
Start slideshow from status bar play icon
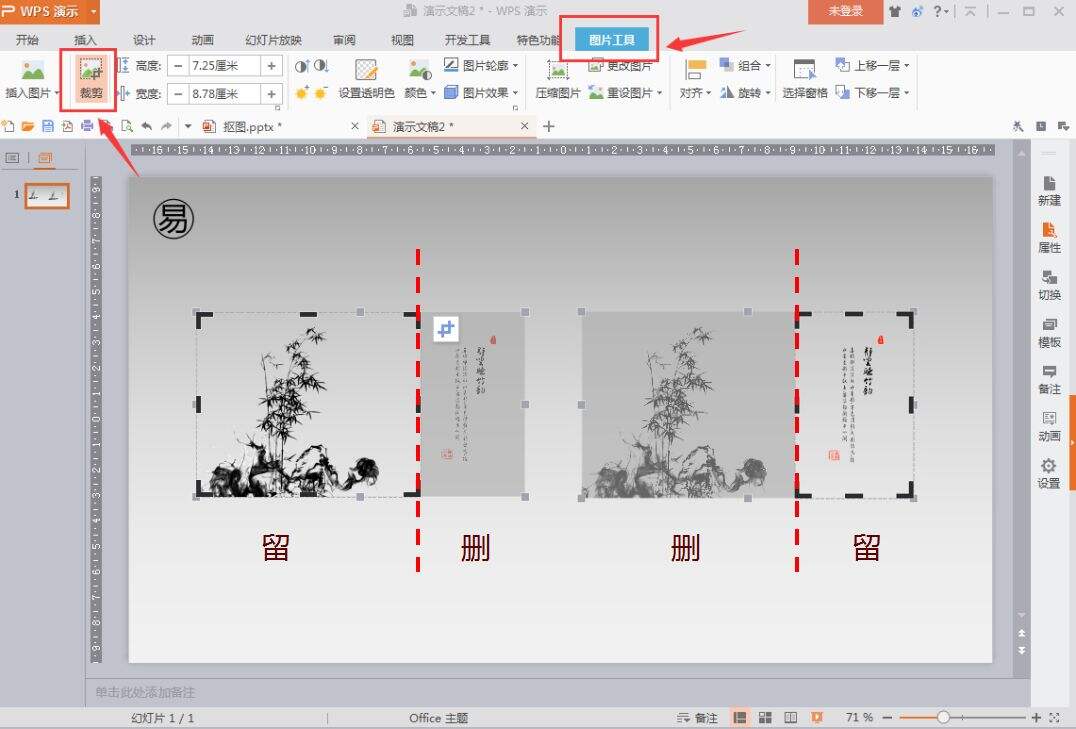coord(817,718)
